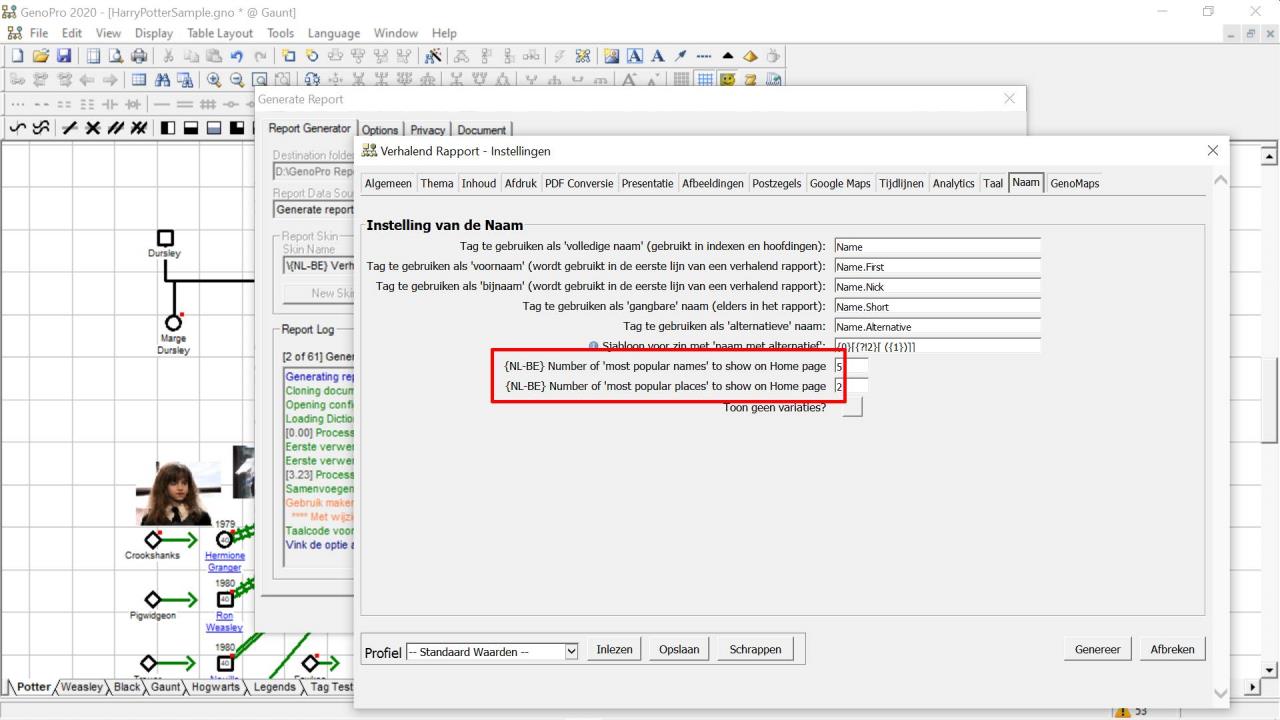This screenshot has width=1280, height=720.
Task: Switch to the PDF Conversie tab
Action: 579,183
